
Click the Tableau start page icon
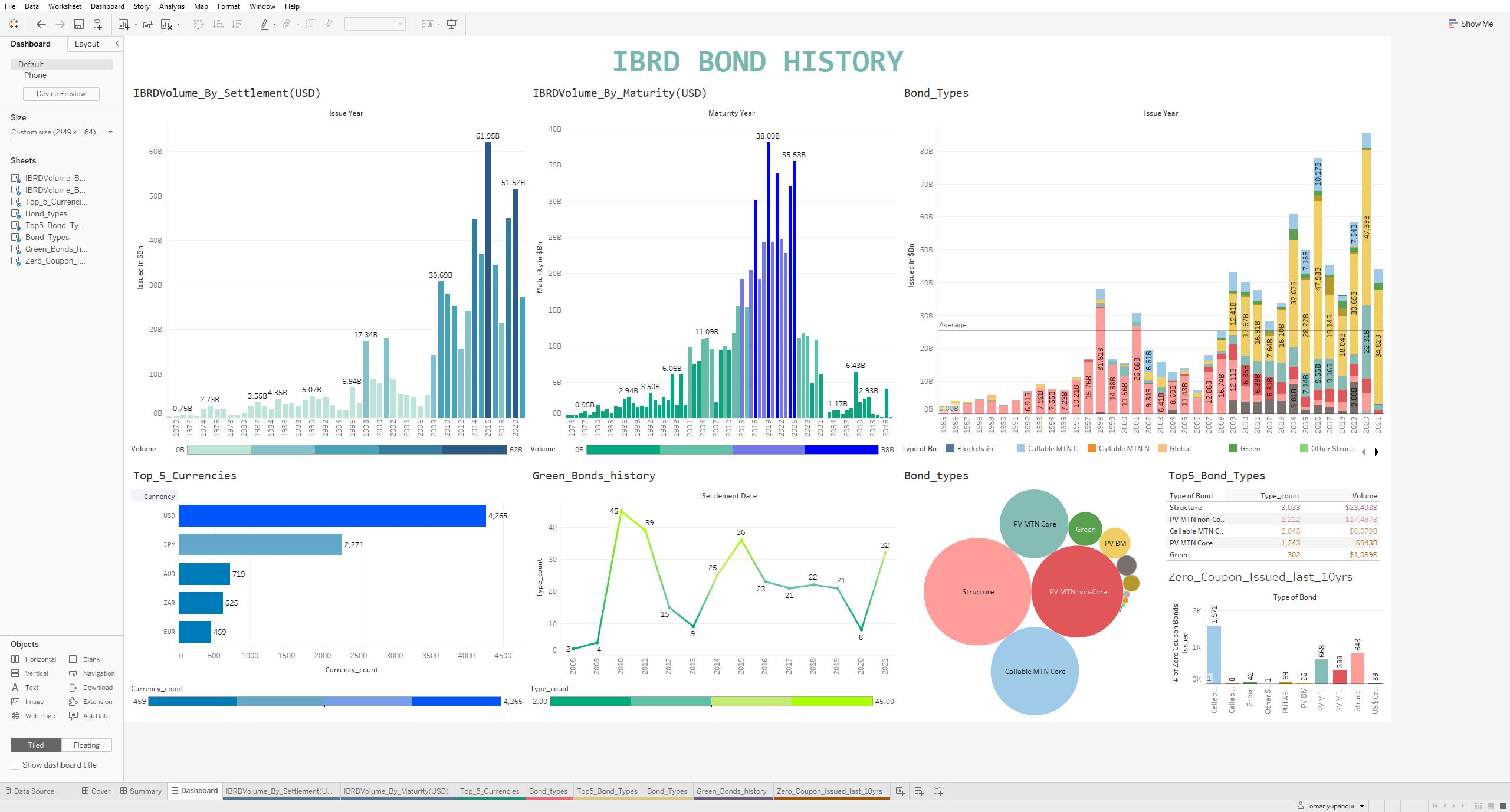(x=14, y=24)
